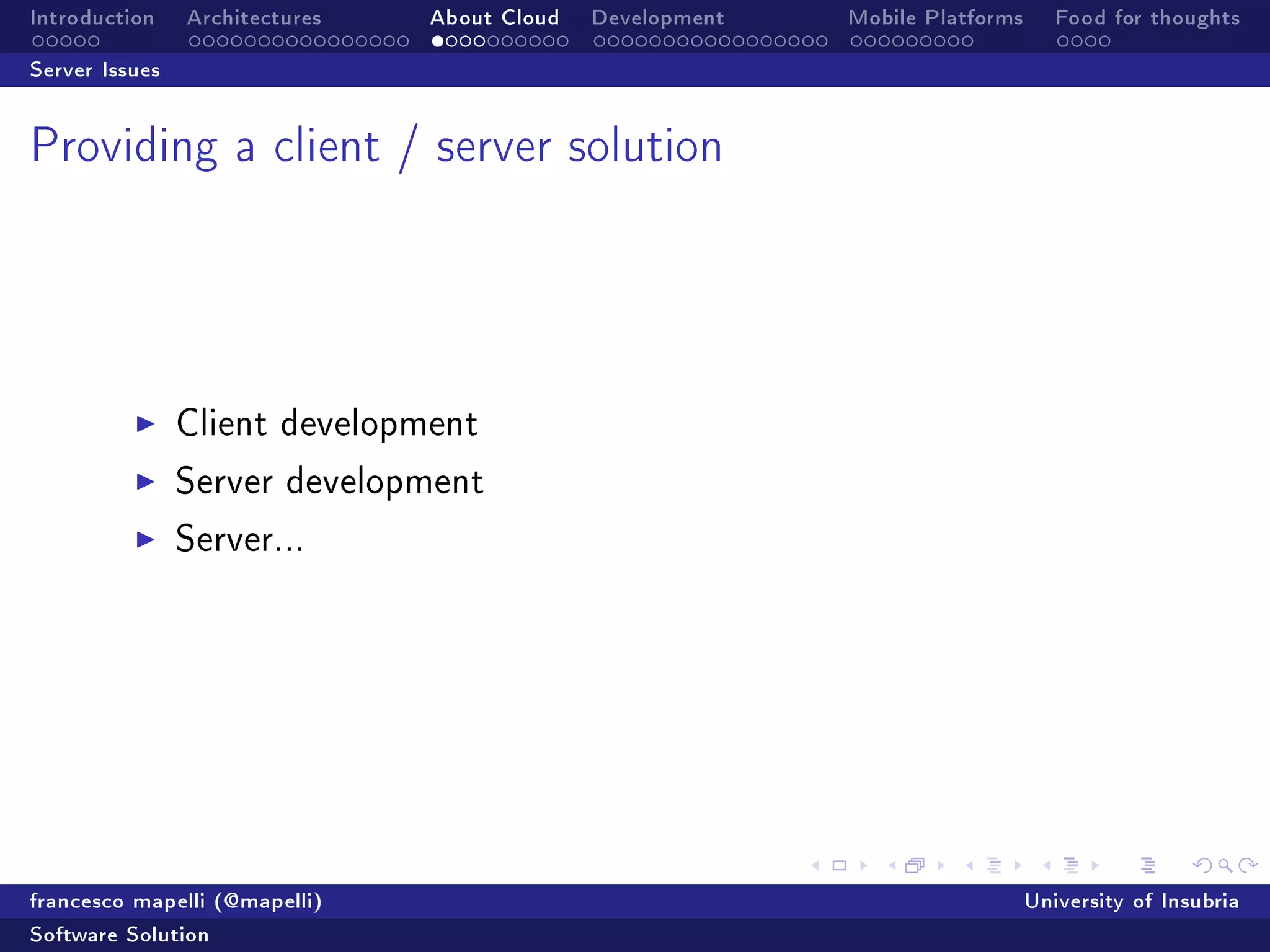Go to the Food for thoughts section

click(x=1147, y=18)
